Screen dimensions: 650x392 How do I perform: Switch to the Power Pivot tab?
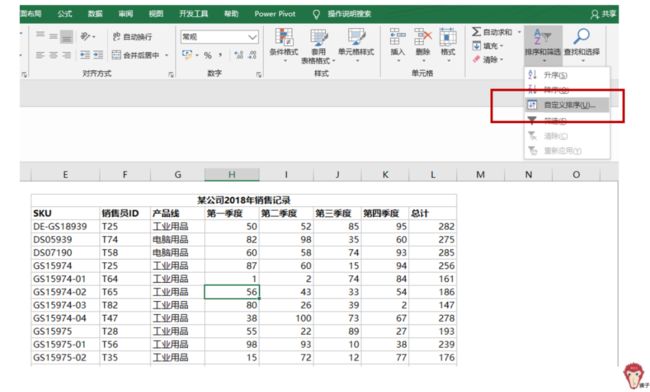(275, 14)
